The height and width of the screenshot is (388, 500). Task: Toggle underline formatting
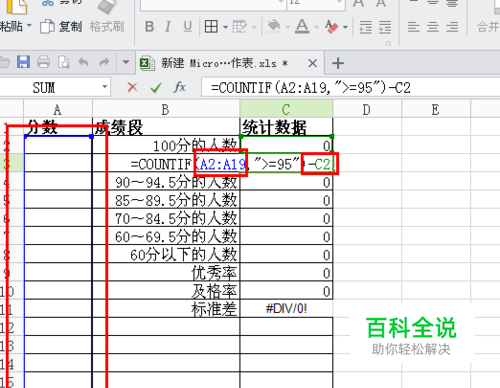(x=188, y=27)
